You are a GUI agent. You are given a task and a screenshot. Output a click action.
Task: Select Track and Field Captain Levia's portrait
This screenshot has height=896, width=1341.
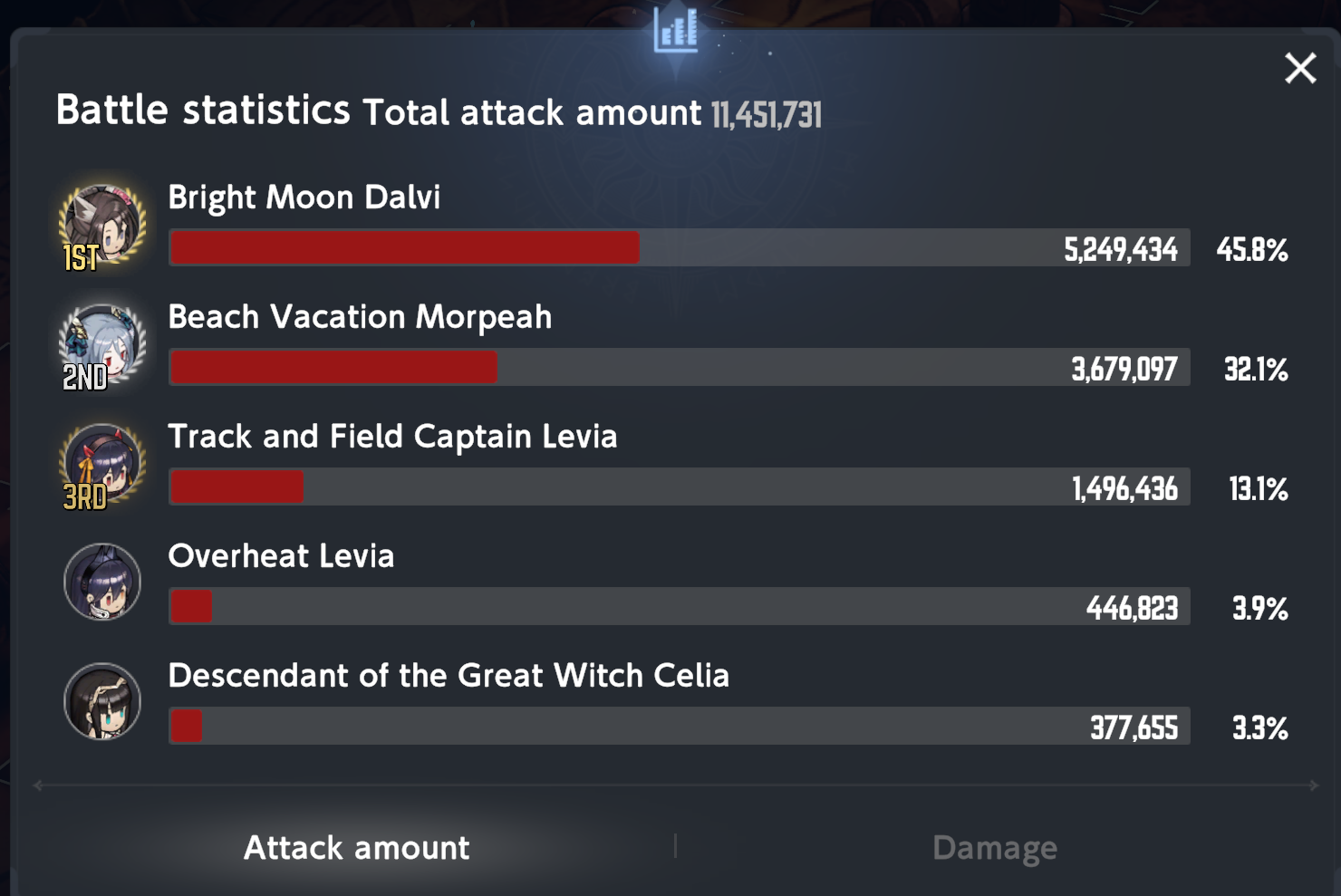pyautogui.click(x=101, y=466)
